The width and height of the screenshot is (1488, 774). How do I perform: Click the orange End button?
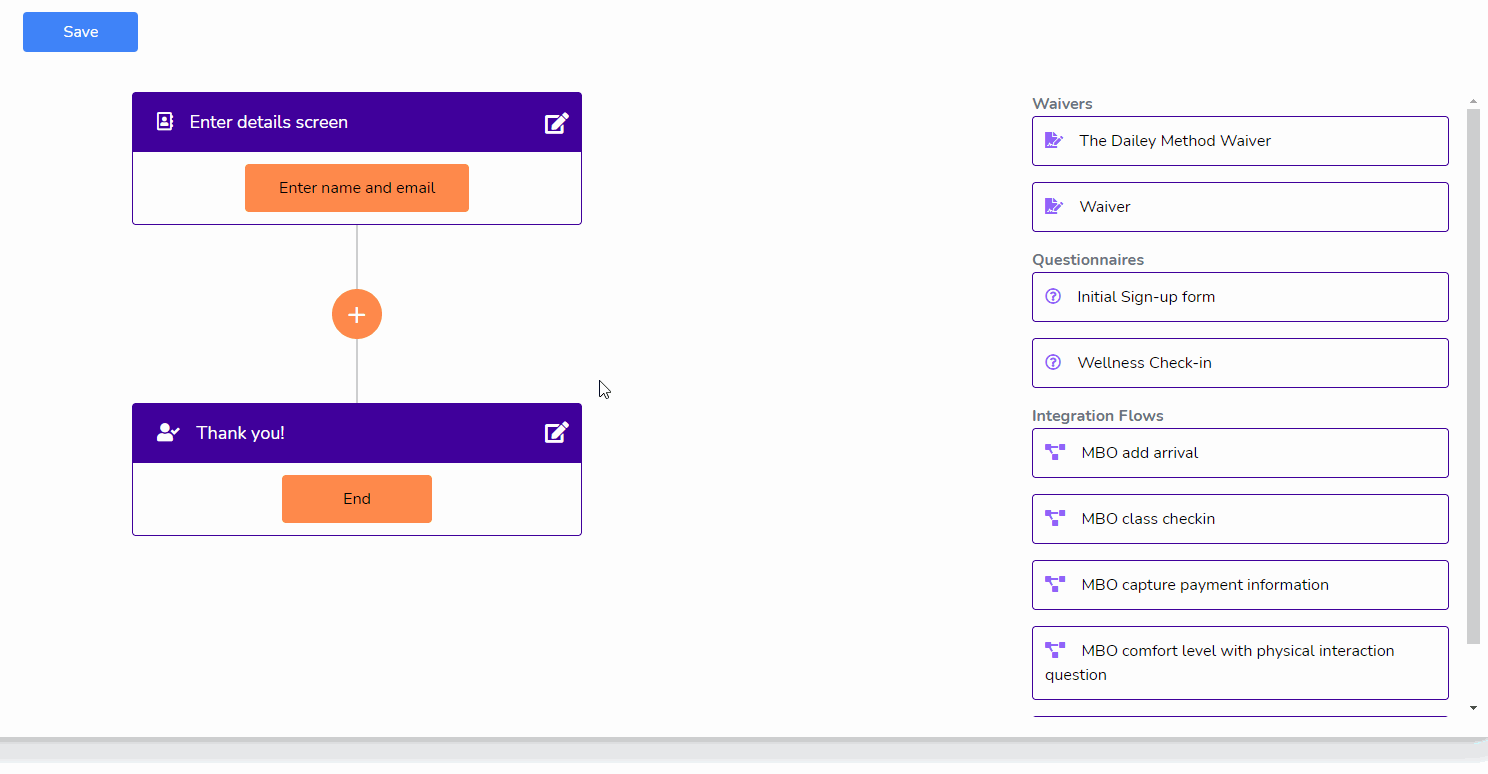click(x=357, y=499)
